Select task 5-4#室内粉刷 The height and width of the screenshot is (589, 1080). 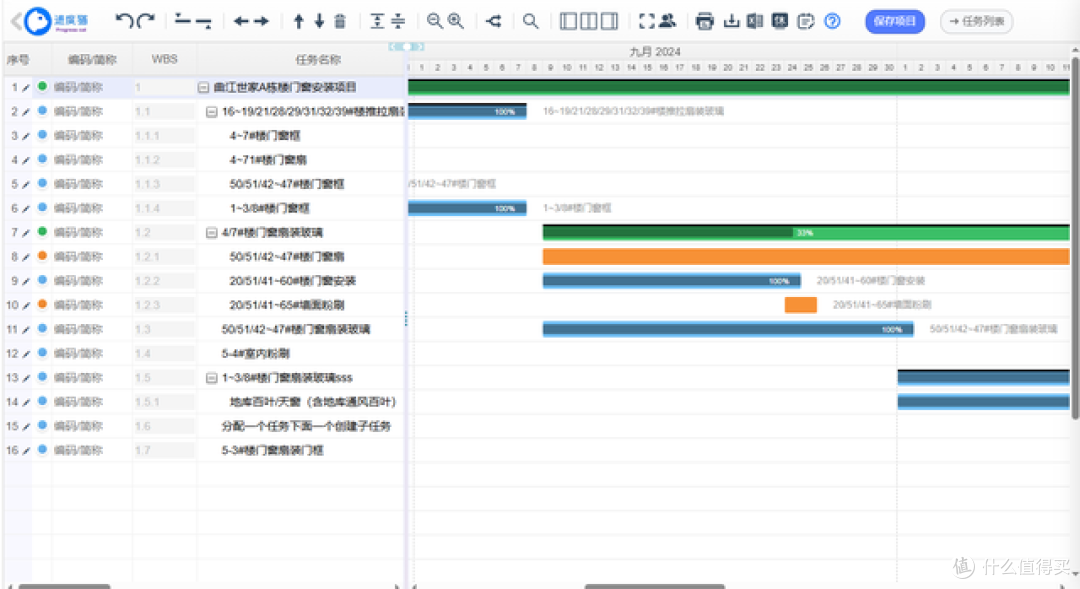[x=256, y=354]
